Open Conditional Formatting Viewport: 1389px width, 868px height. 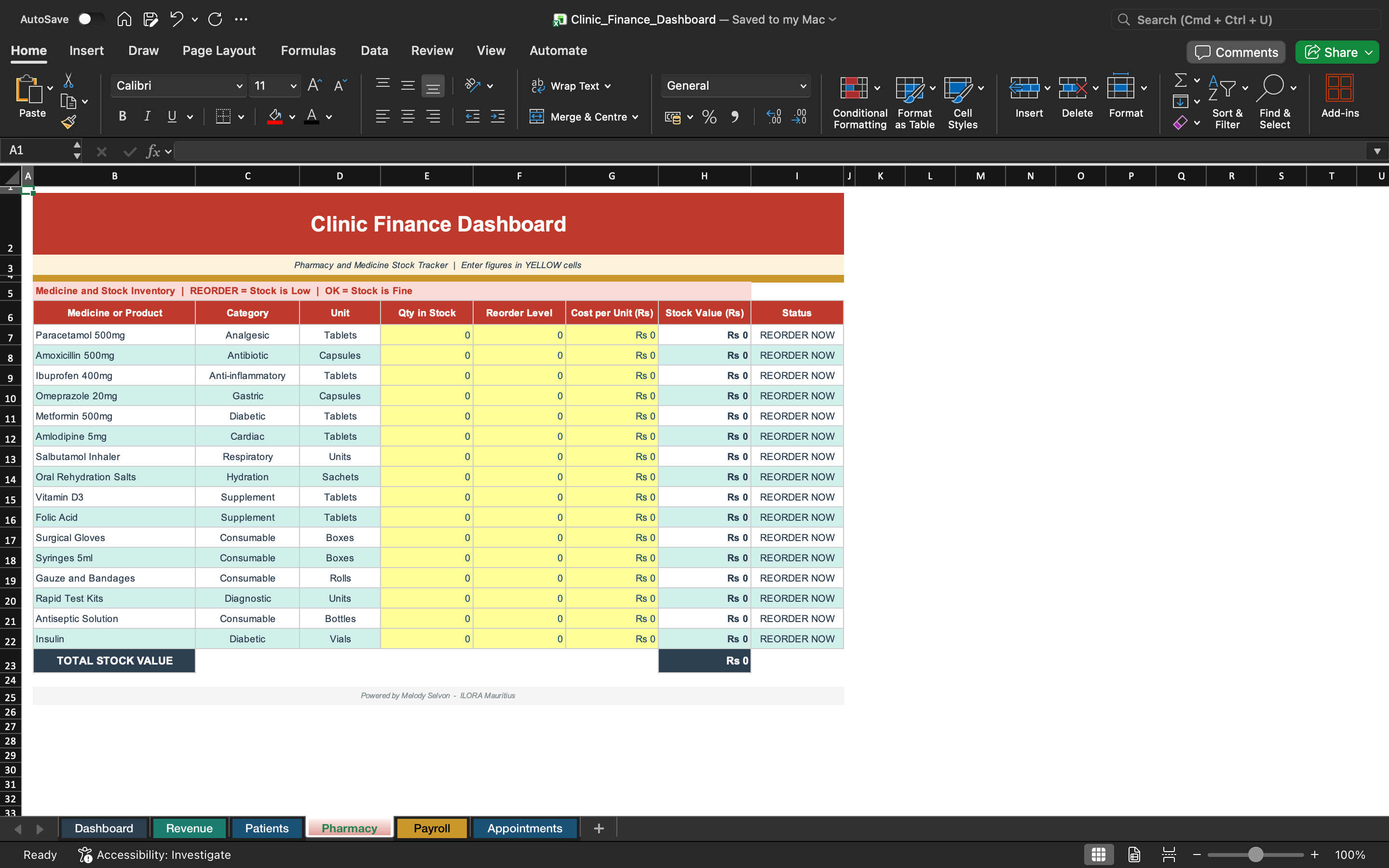860,103
